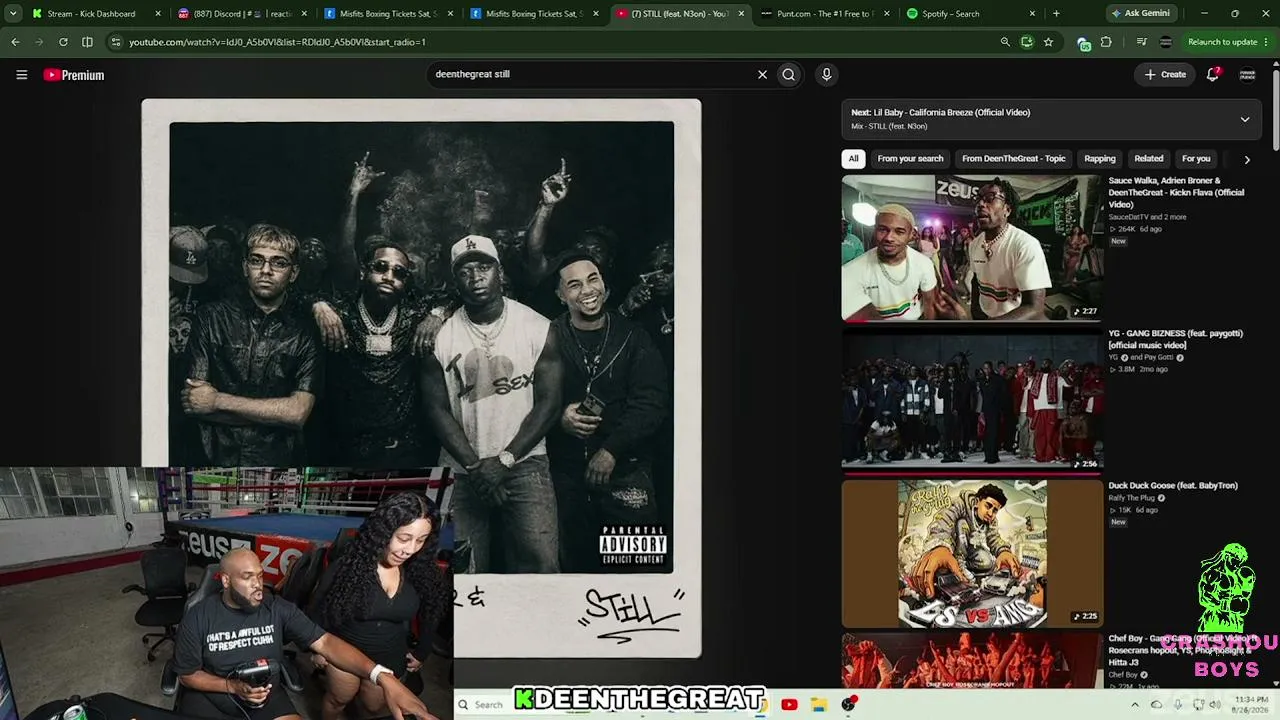Select the 'For you' filter chip
Image resolution: width=1280 pixels, height=720 pixels.
[1196, 158]
